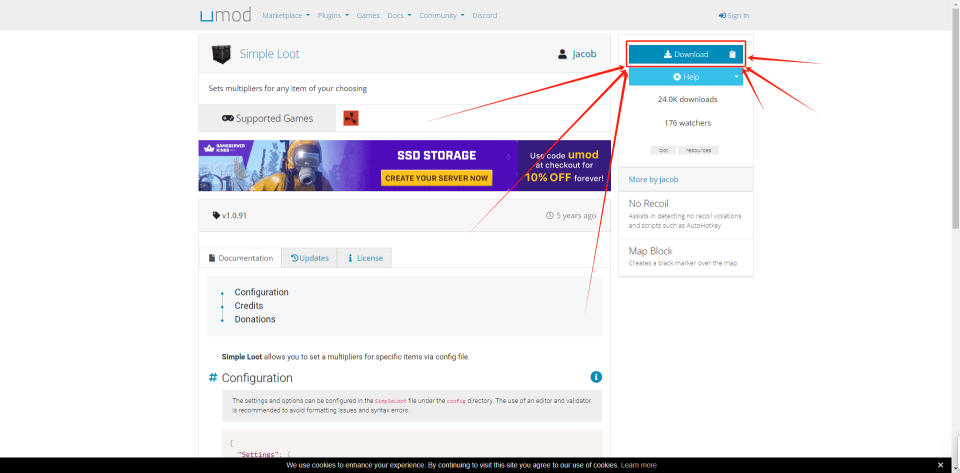Dismiss the cookie notice
Screen dimensions: 960x473
(940, 465)
